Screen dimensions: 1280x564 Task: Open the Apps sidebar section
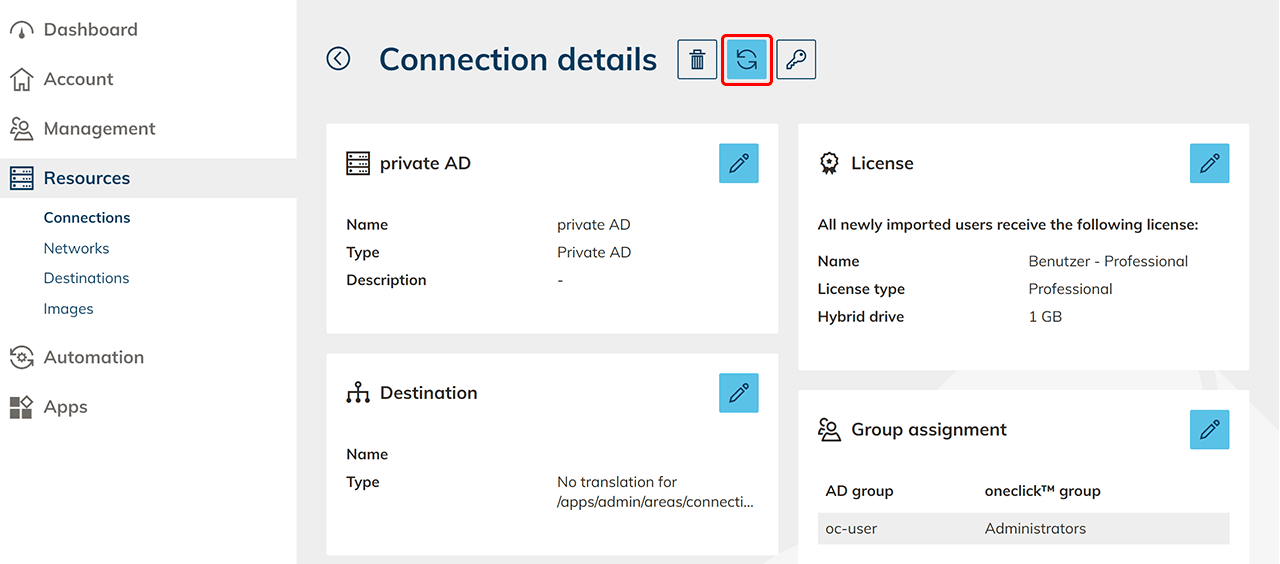point(65,407)
